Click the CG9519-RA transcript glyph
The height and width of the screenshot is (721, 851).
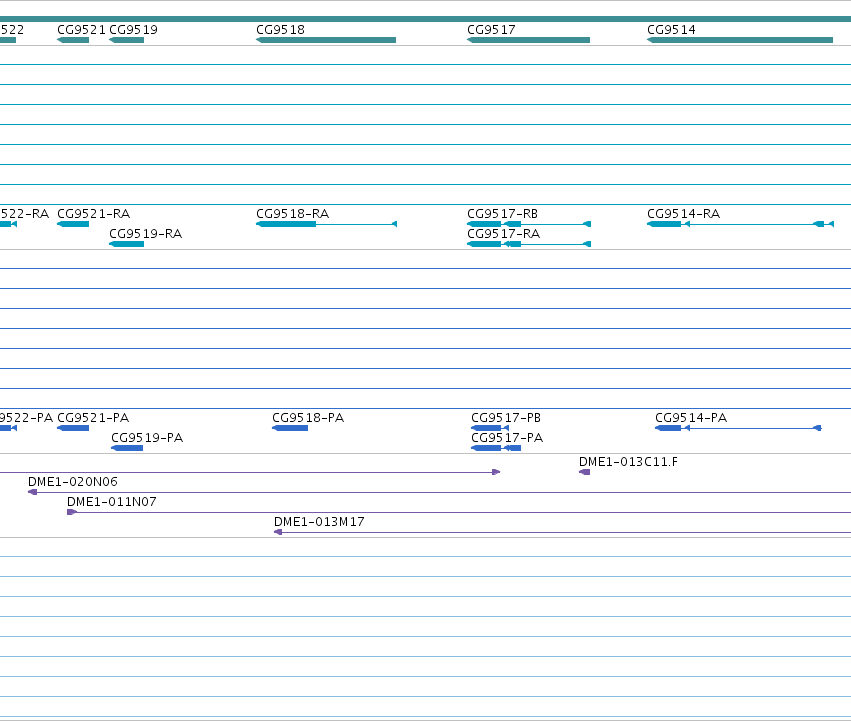click(x=126, y=244)
